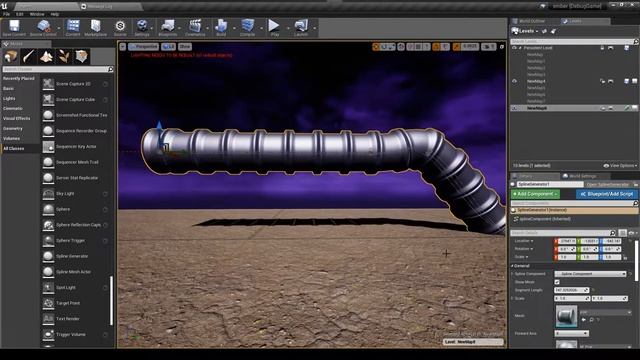Click the Blueprint/Add Script button
The image size is (640, 360).
tap(607, 194)
